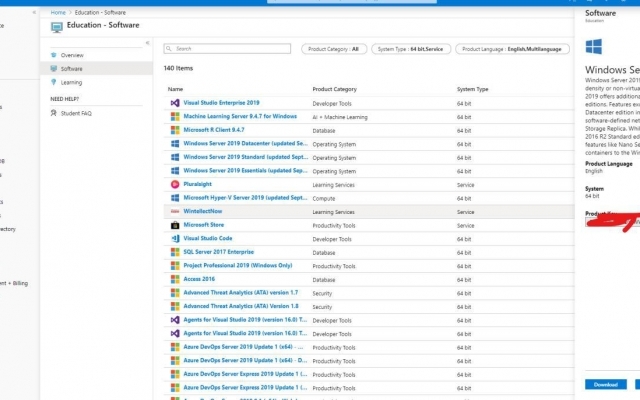This screenshot has height=400, width=640.
Task: Click the Access 2016 row icon
Action: (175, 279)
